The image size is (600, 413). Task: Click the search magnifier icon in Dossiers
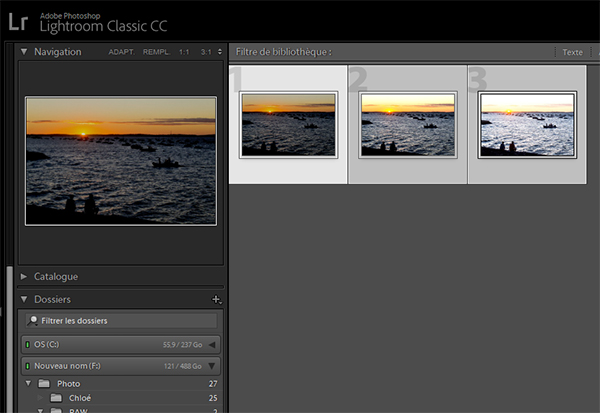(33, 320)
